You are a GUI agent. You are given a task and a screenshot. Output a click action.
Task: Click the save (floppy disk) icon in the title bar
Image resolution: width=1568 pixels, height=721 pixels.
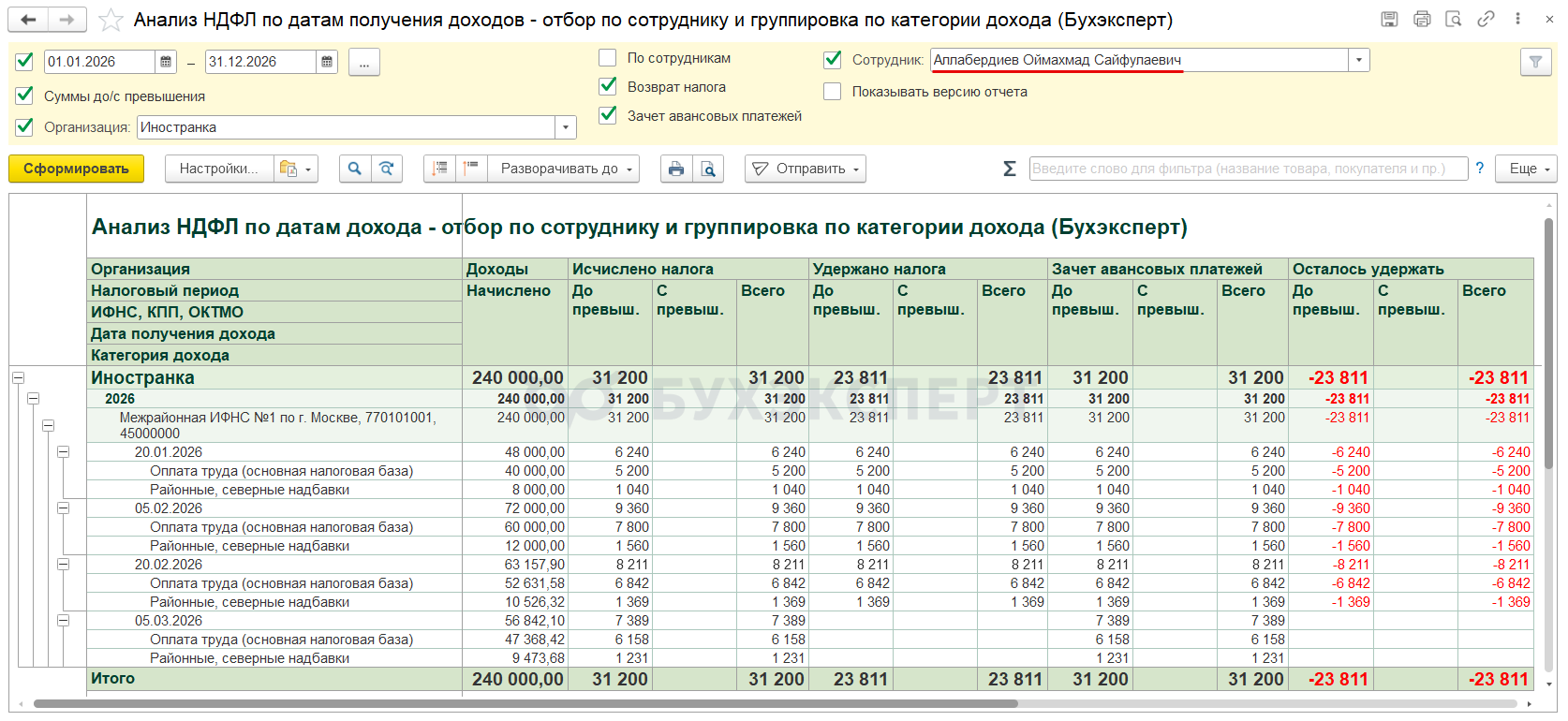(1389, 20)
